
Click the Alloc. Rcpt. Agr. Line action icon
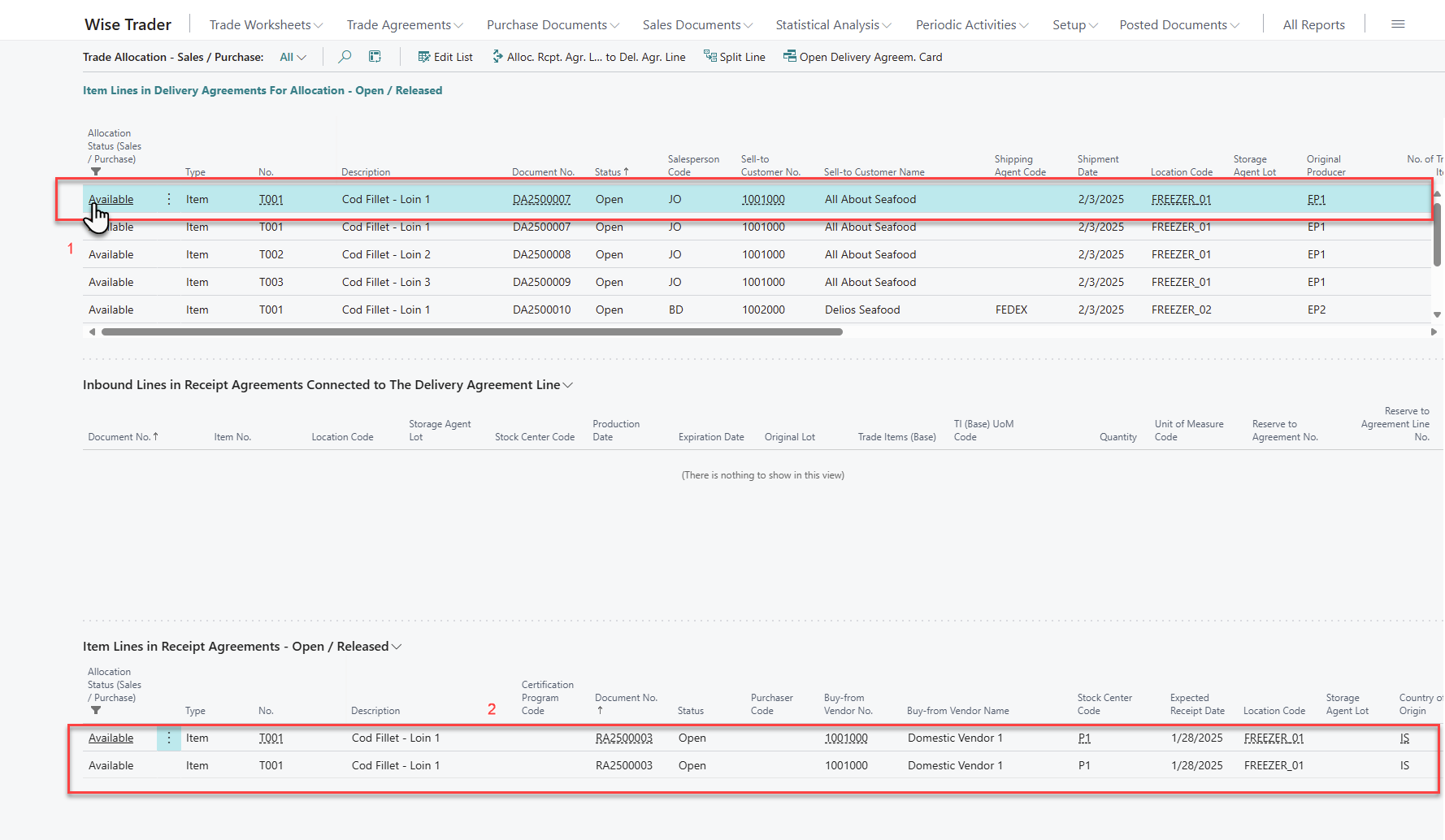[497, 57]
